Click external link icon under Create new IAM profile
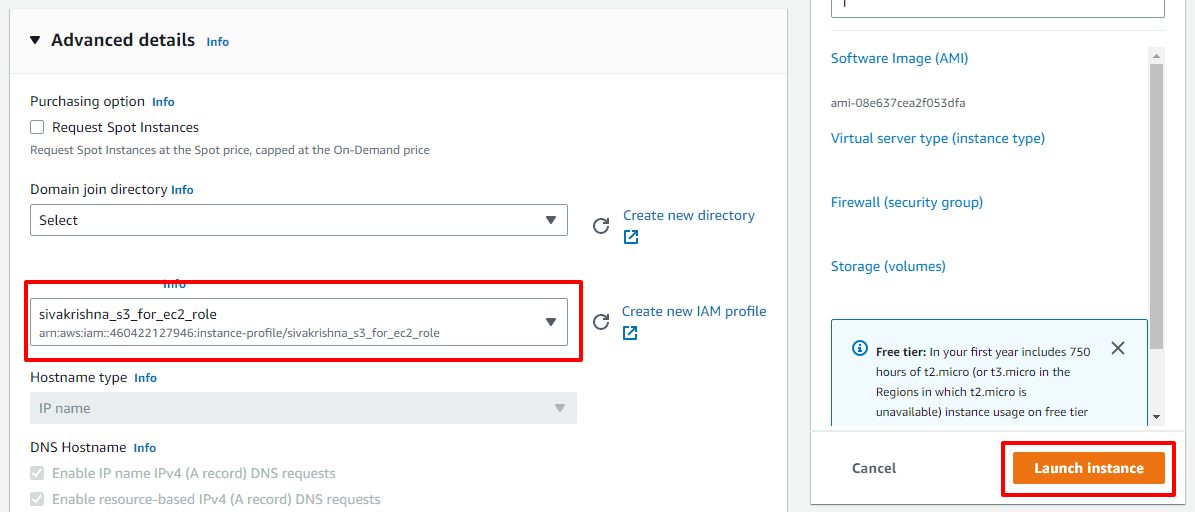 click(630, 333)
